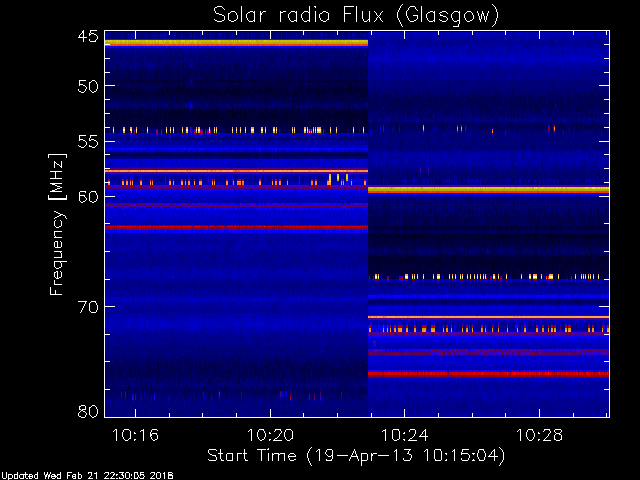Click the 80 frequency tick label
The width and height of the screenshot is (640, 480).
pyautogui.click(x=88, y=411)
